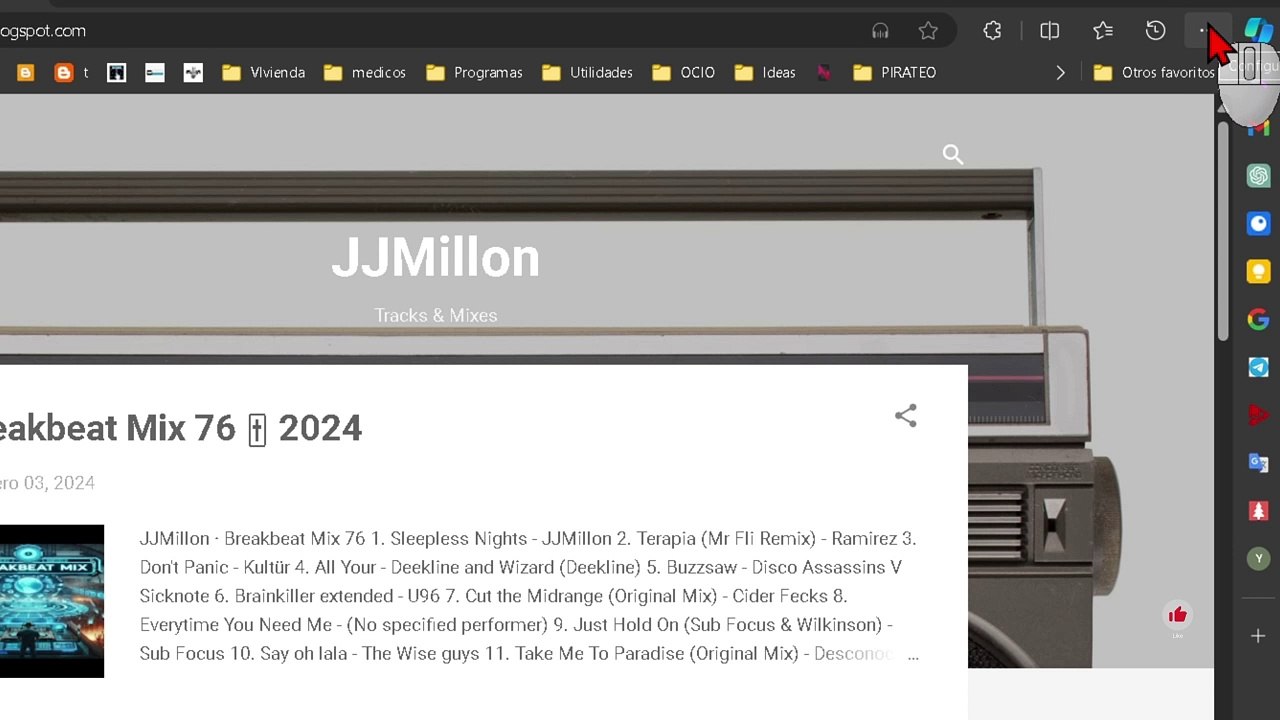Open the Utilidades bookmarks folder

coord(587,72)
